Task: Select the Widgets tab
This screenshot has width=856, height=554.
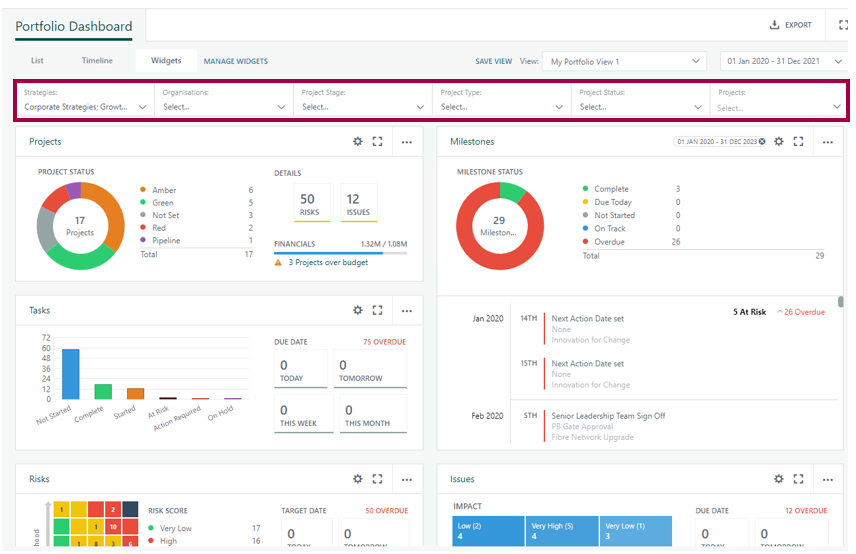Action: click(166, 61)
